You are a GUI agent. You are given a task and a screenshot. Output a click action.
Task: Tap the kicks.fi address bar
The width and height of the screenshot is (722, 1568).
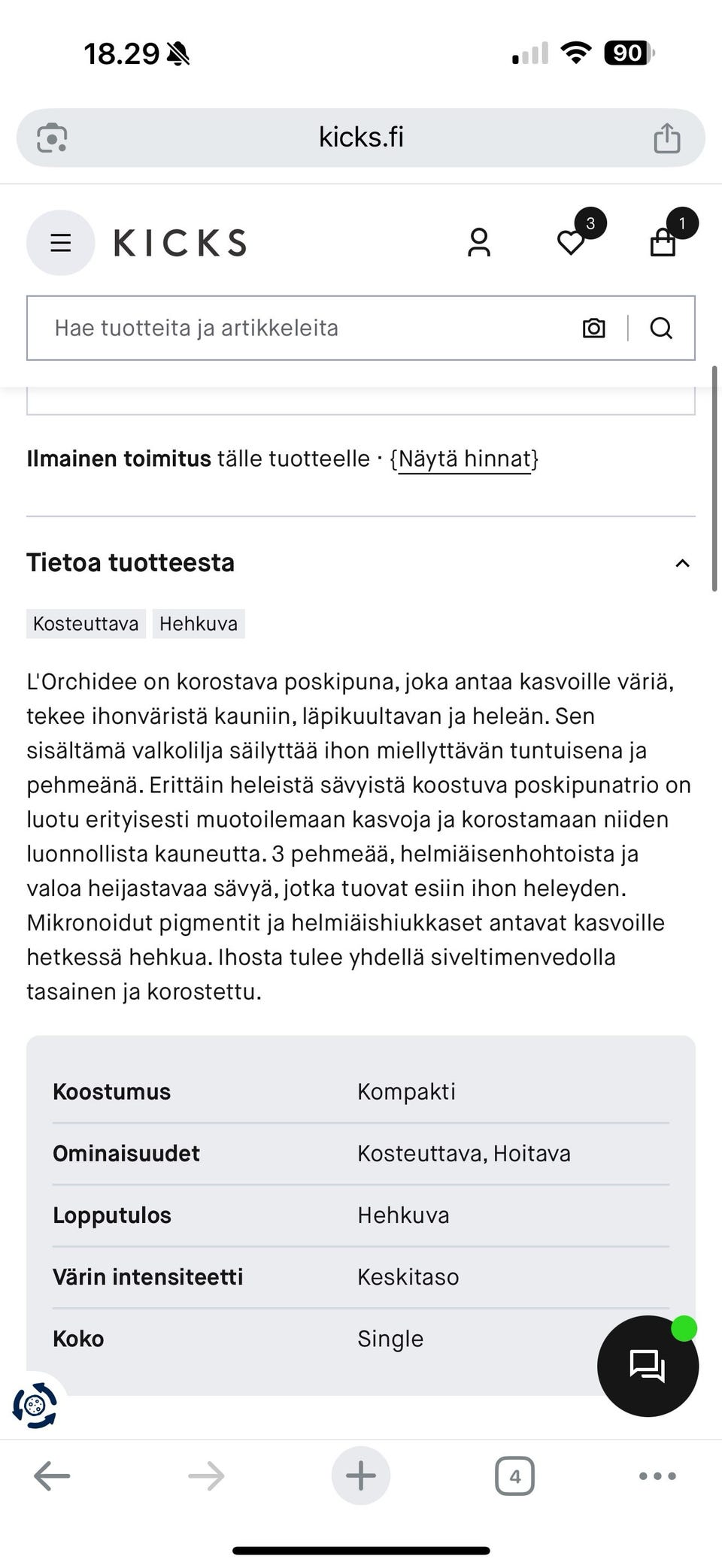[359, 137]
